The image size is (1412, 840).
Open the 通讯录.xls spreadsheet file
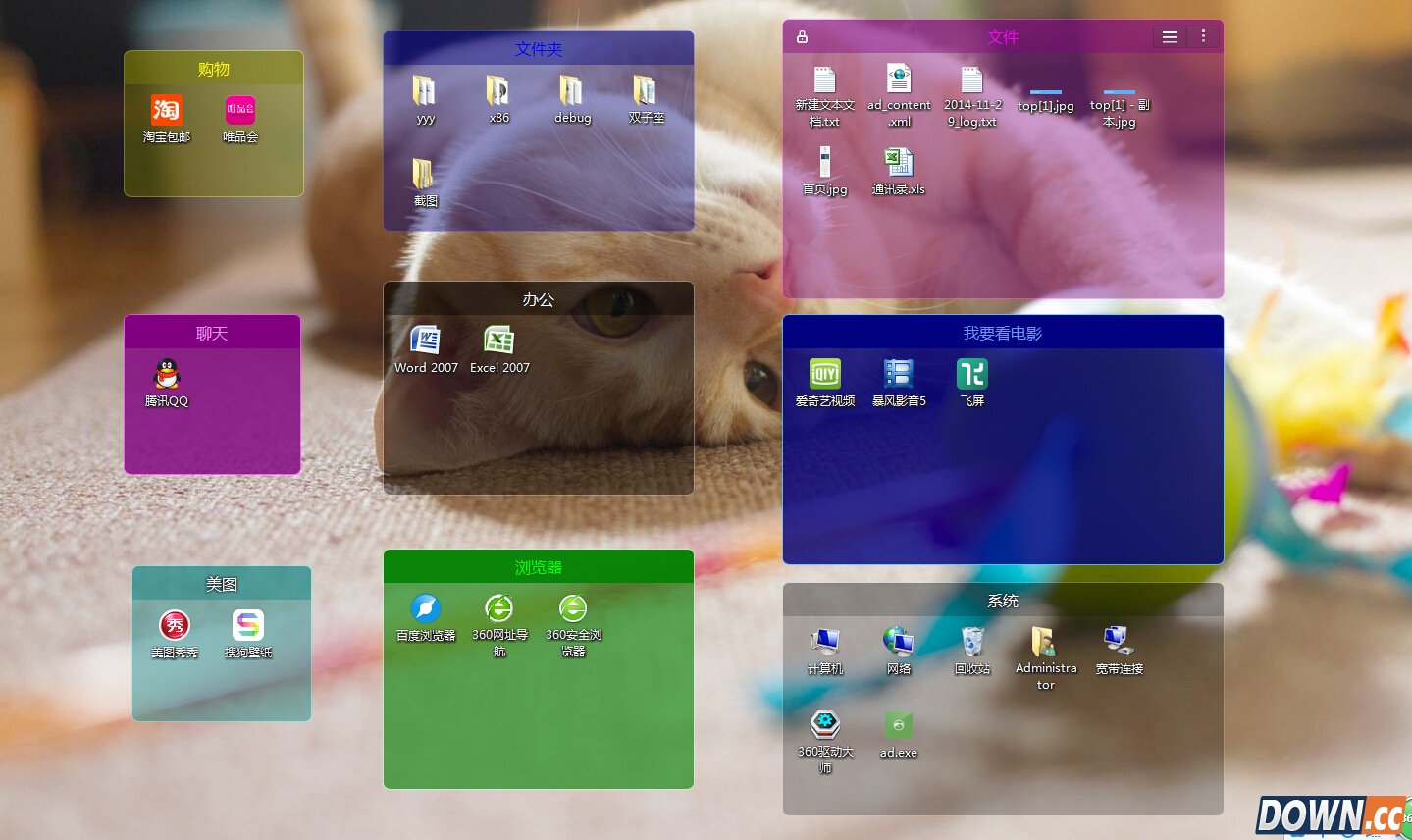(898, 162)
